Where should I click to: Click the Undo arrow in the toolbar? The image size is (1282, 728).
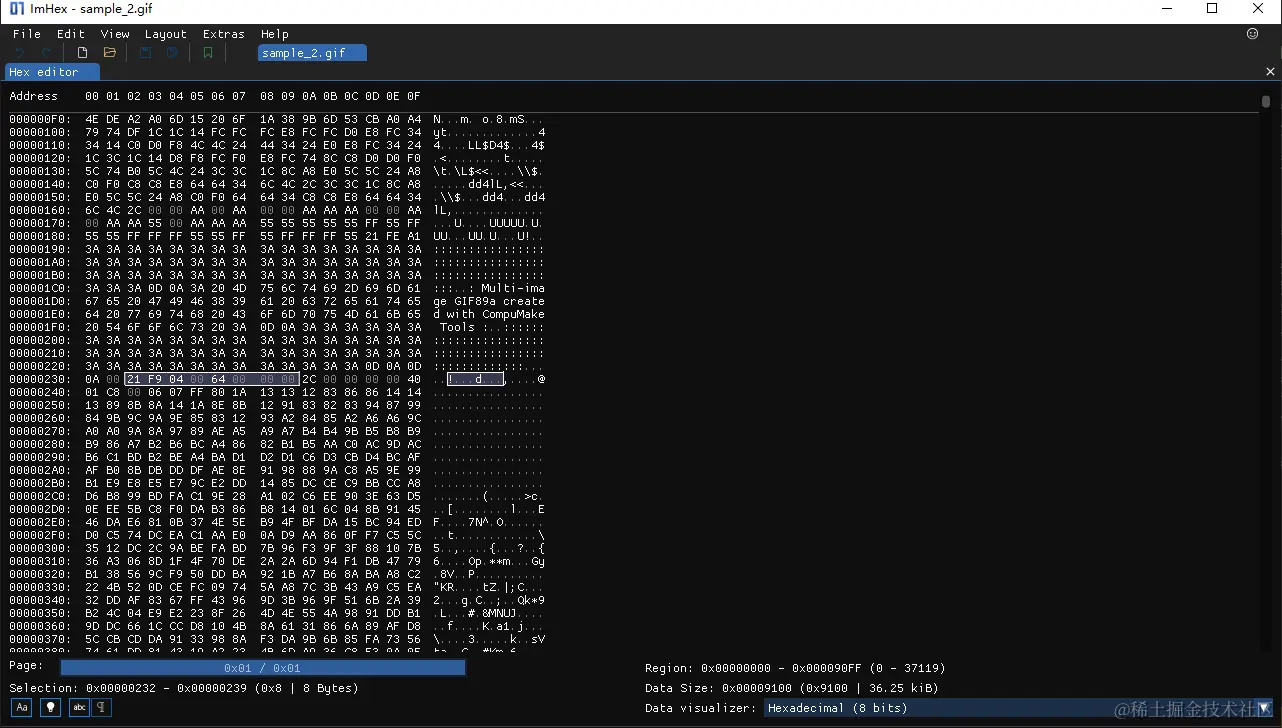click(19, 53)
